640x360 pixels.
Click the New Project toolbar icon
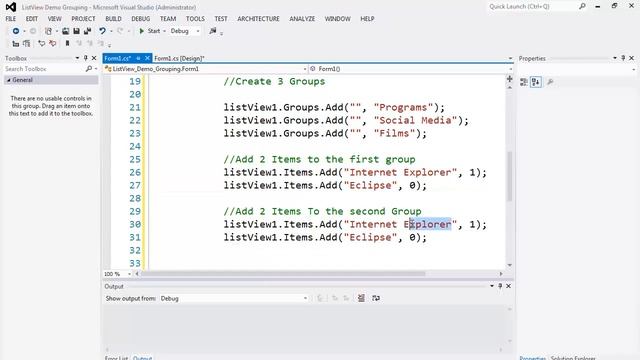pos(48,31)
